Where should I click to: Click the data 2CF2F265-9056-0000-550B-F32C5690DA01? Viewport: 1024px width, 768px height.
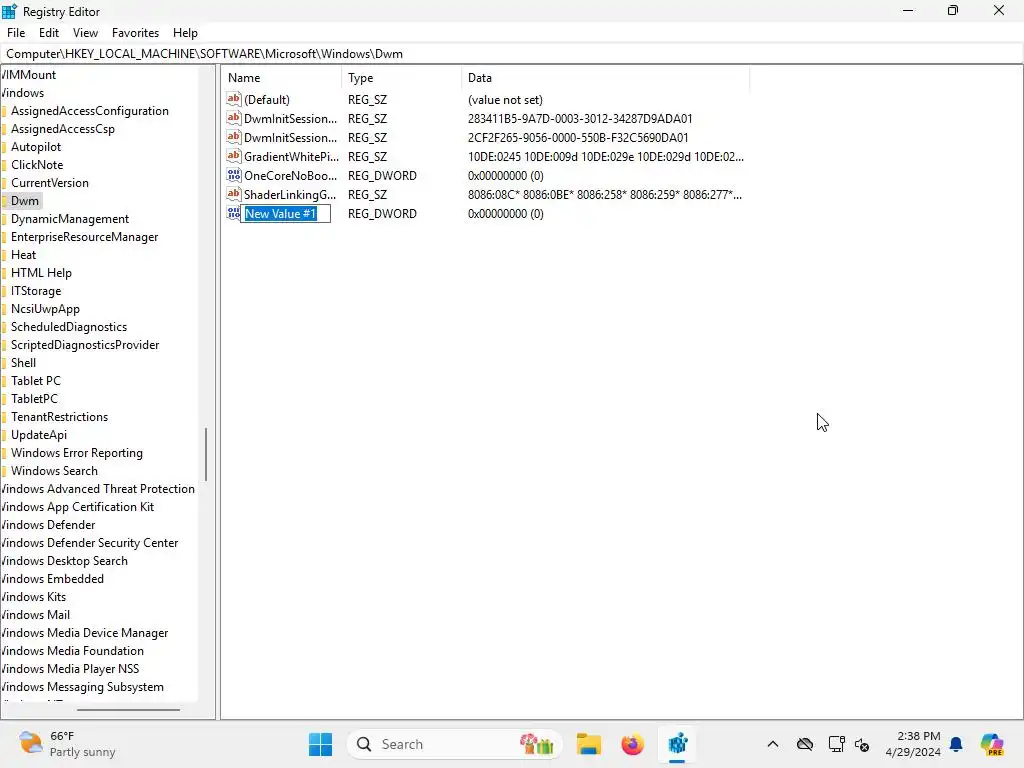(x=578, y=137)
